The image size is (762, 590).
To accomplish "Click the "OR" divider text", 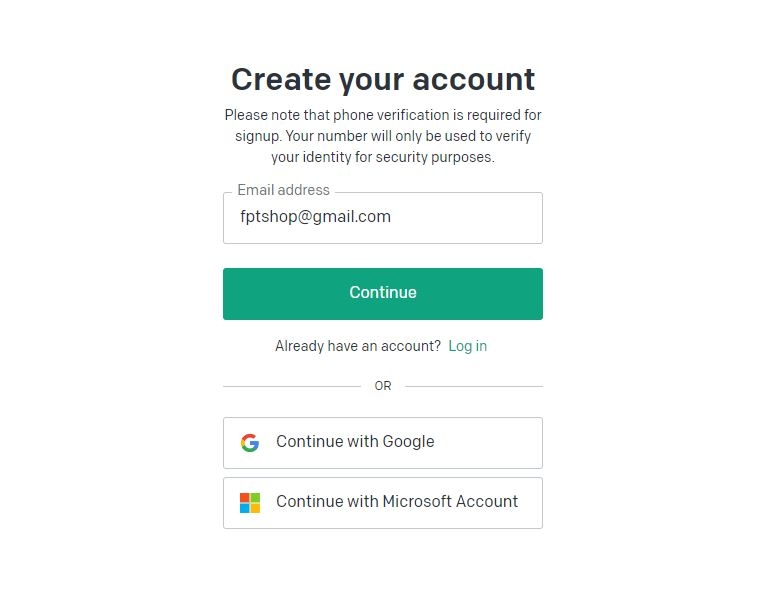I will point(383,386).
